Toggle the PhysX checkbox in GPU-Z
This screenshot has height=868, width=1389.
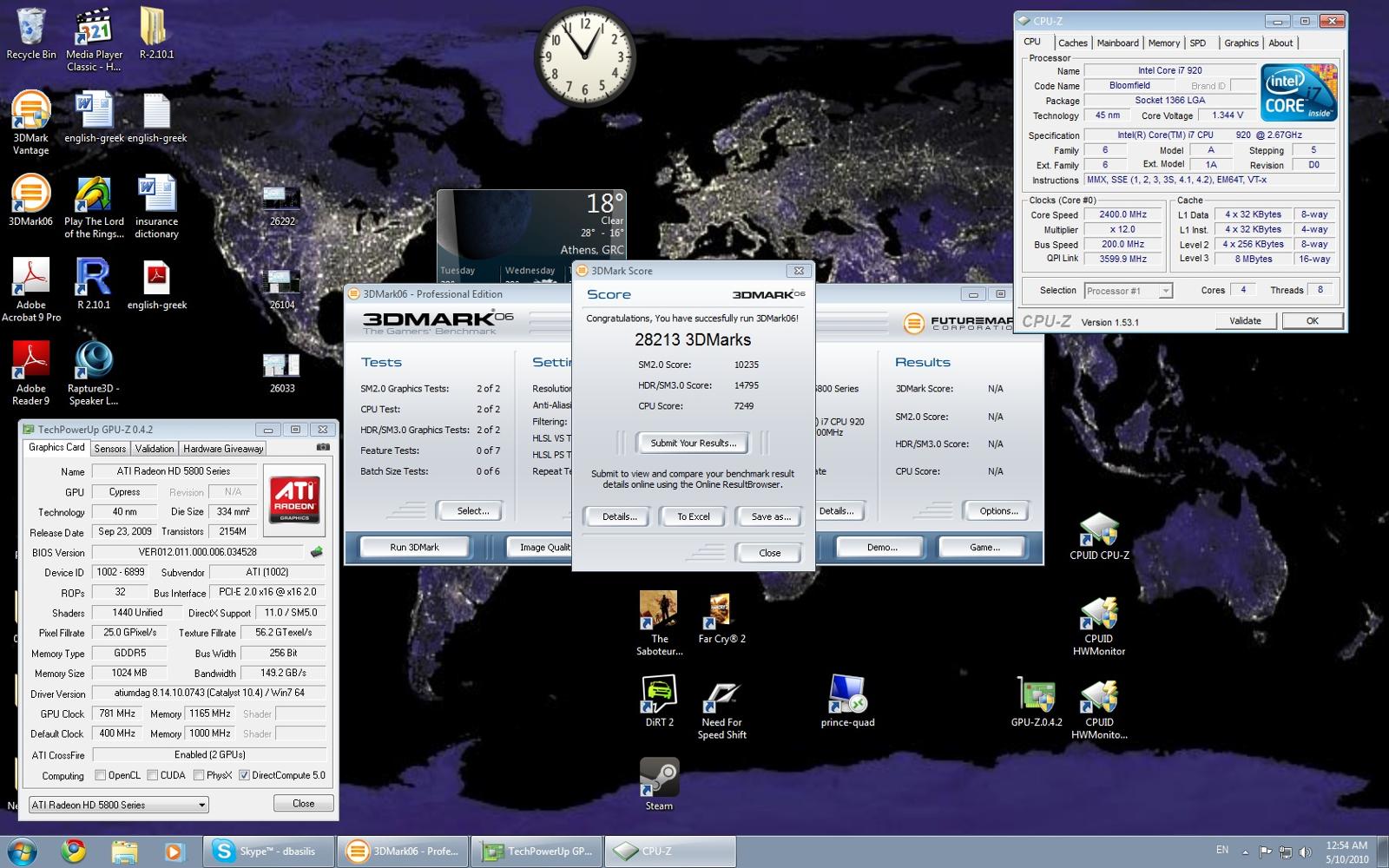199,775
